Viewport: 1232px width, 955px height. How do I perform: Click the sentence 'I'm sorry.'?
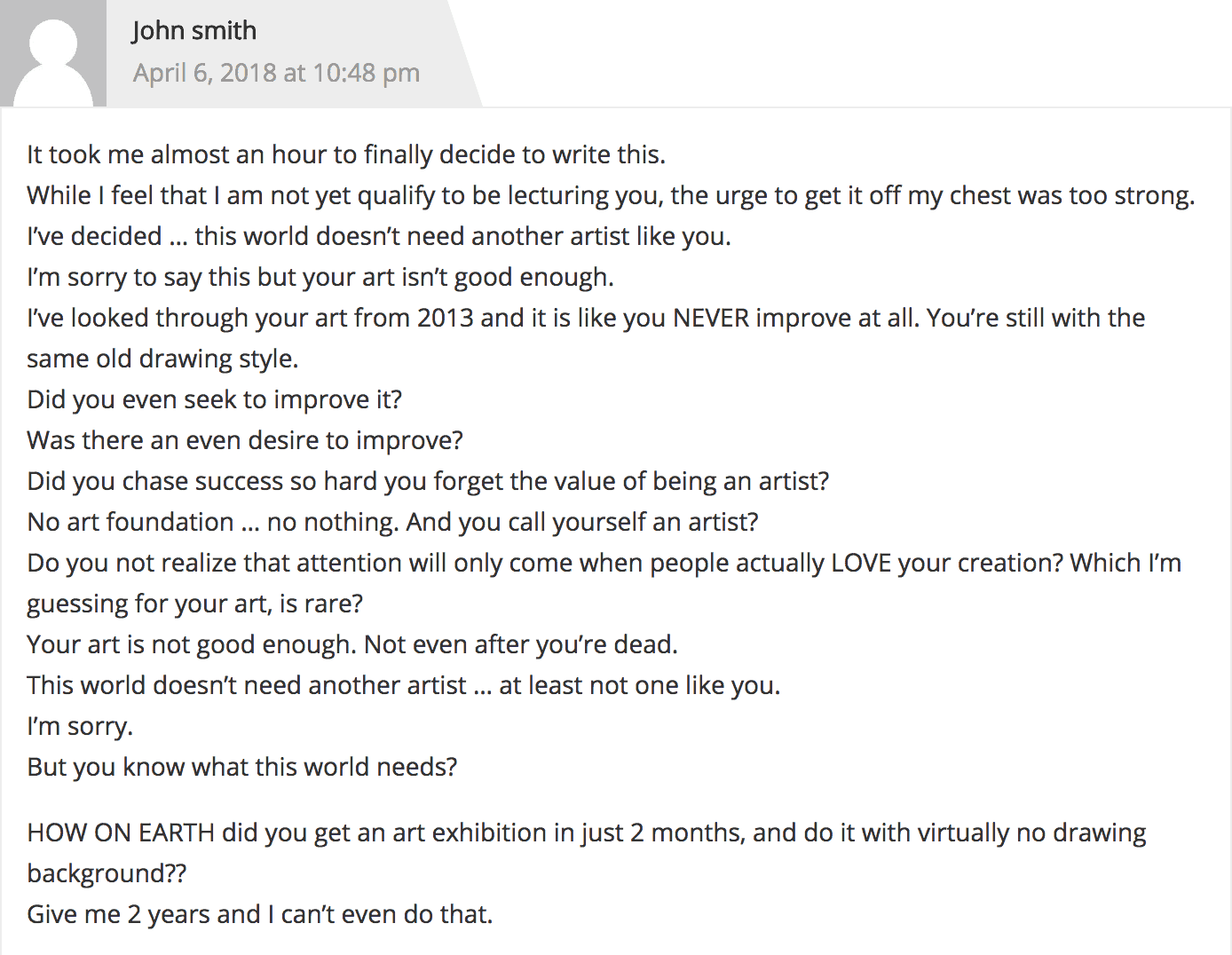tap(80, 726)
